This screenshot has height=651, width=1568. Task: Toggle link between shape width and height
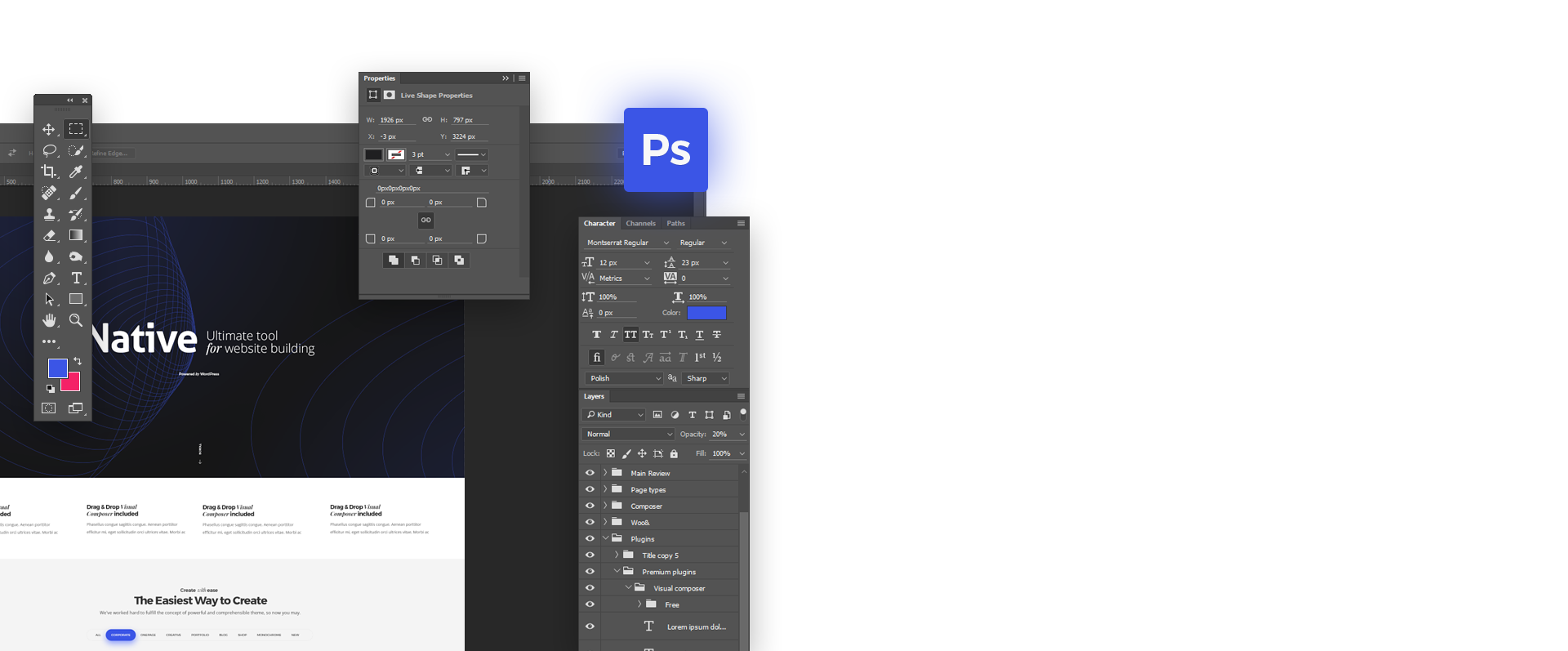click(427, 119)
